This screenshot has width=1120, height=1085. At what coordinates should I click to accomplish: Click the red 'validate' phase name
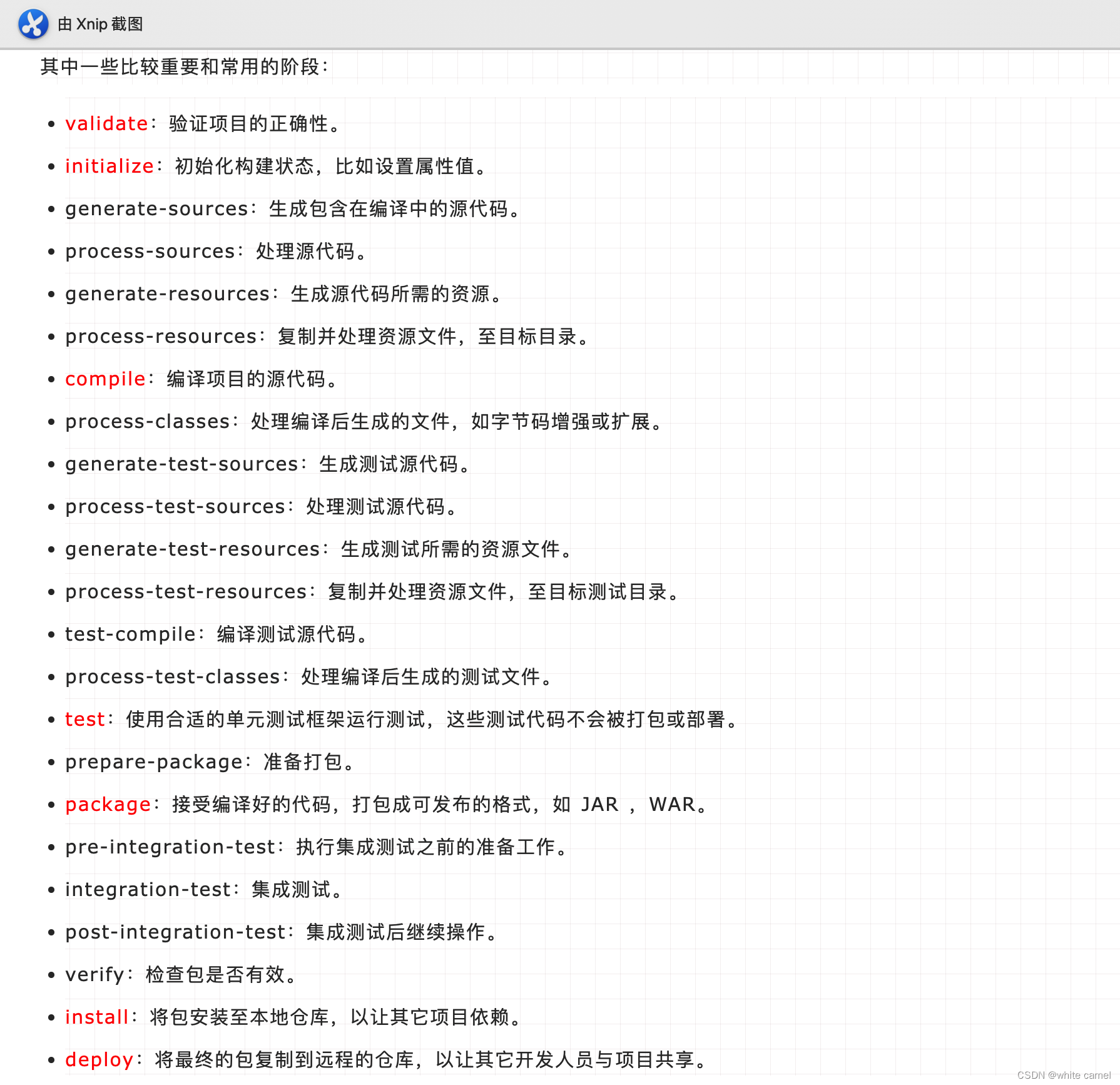pyautogui.click(x=106, y=123)
